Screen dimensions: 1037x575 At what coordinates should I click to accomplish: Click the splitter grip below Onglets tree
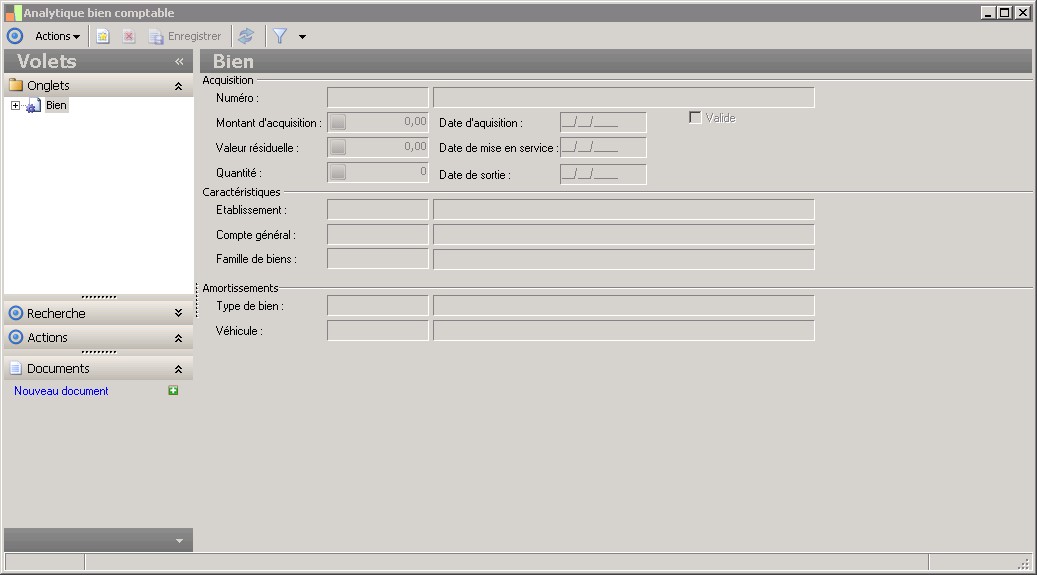(x=99, y=297)
